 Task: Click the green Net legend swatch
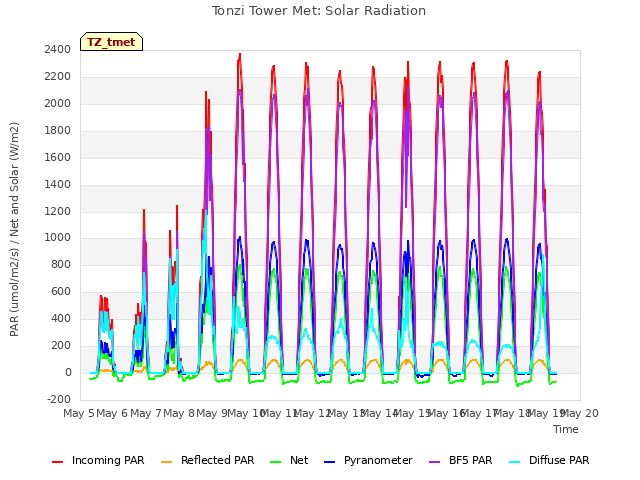click(x=276, y=462)
